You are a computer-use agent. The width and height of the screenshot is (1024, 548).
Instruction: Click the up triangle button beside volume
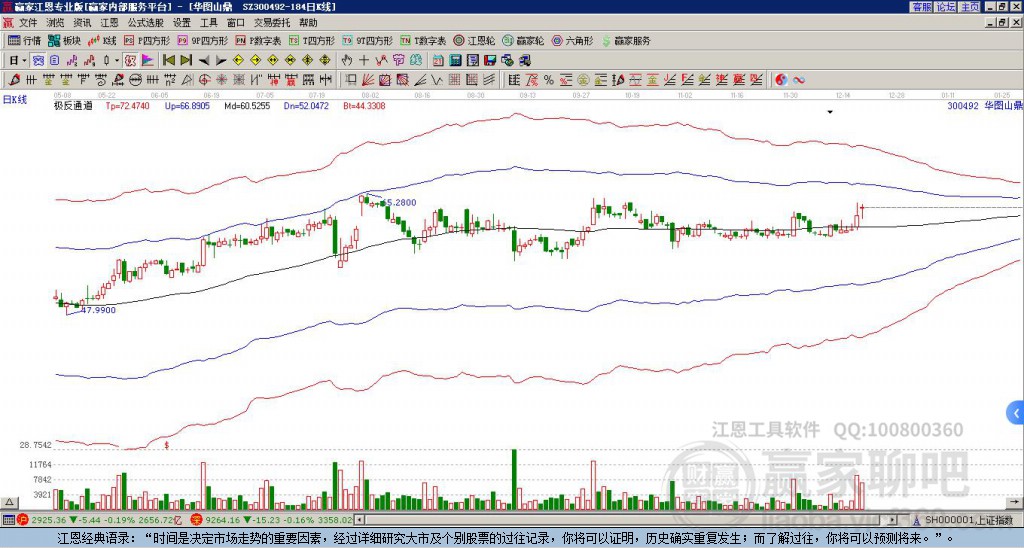point(9,502)
